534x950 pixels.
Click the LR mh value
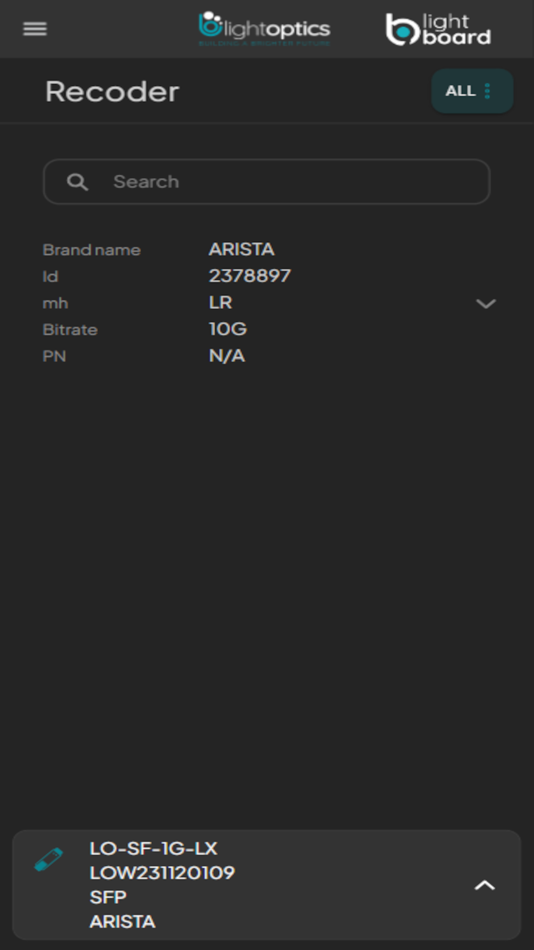[x=221, y=302]
